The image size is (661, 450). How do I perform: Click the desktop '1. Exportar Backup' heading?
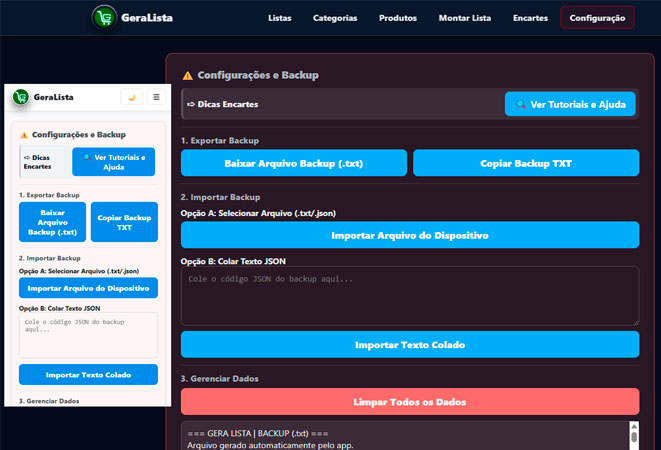pos(220,140)
